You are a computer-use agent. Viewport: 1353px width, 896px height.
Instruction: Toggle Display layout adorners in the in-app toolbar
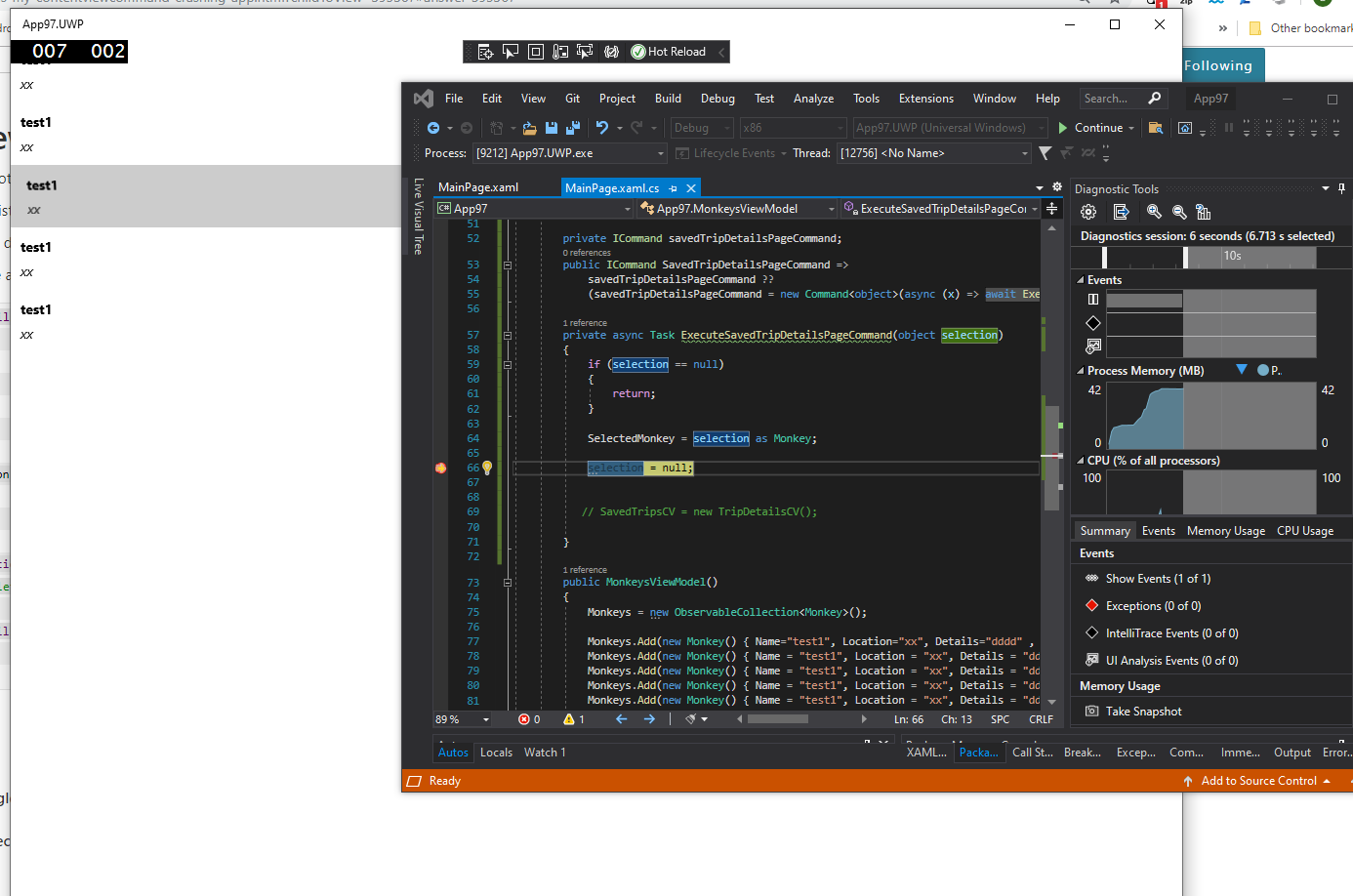(536, 52)
